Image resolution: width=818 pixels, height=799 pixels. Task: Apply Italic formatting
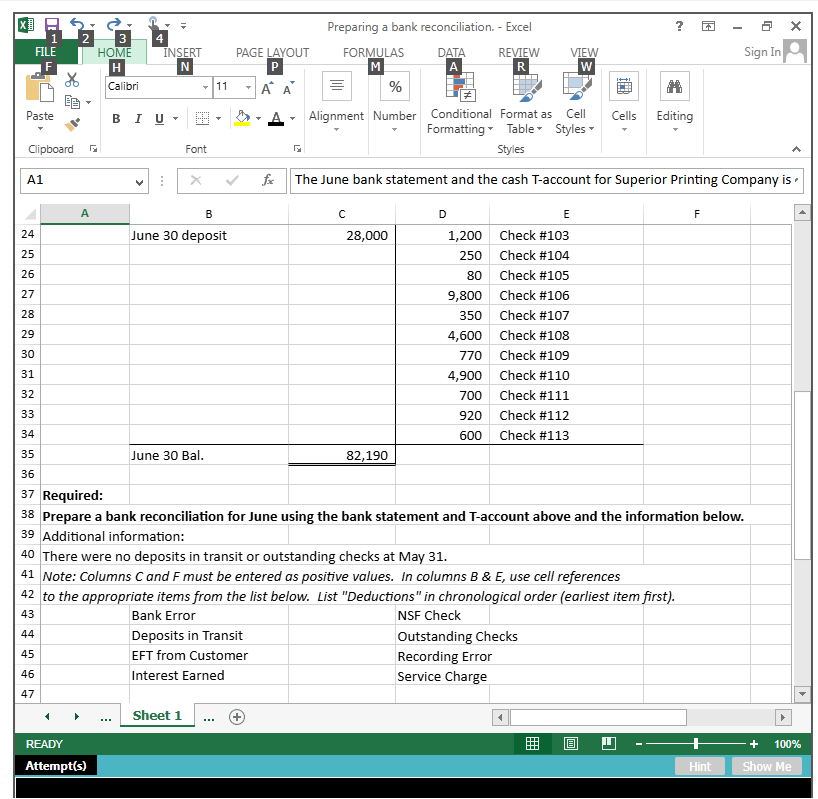point(137,119)
